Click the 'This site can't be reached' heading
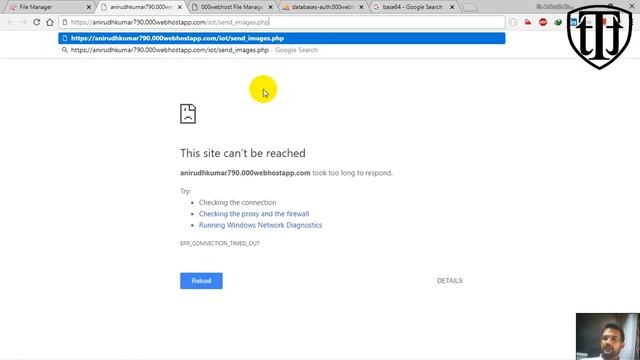Viewport: 640px width, 360px height. click(x=243, y=153)
